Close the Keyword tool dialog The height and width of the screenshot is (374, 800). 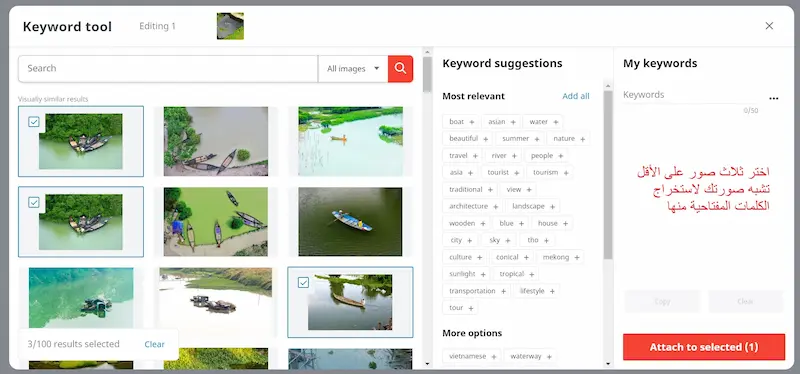[x=769, y=26]
